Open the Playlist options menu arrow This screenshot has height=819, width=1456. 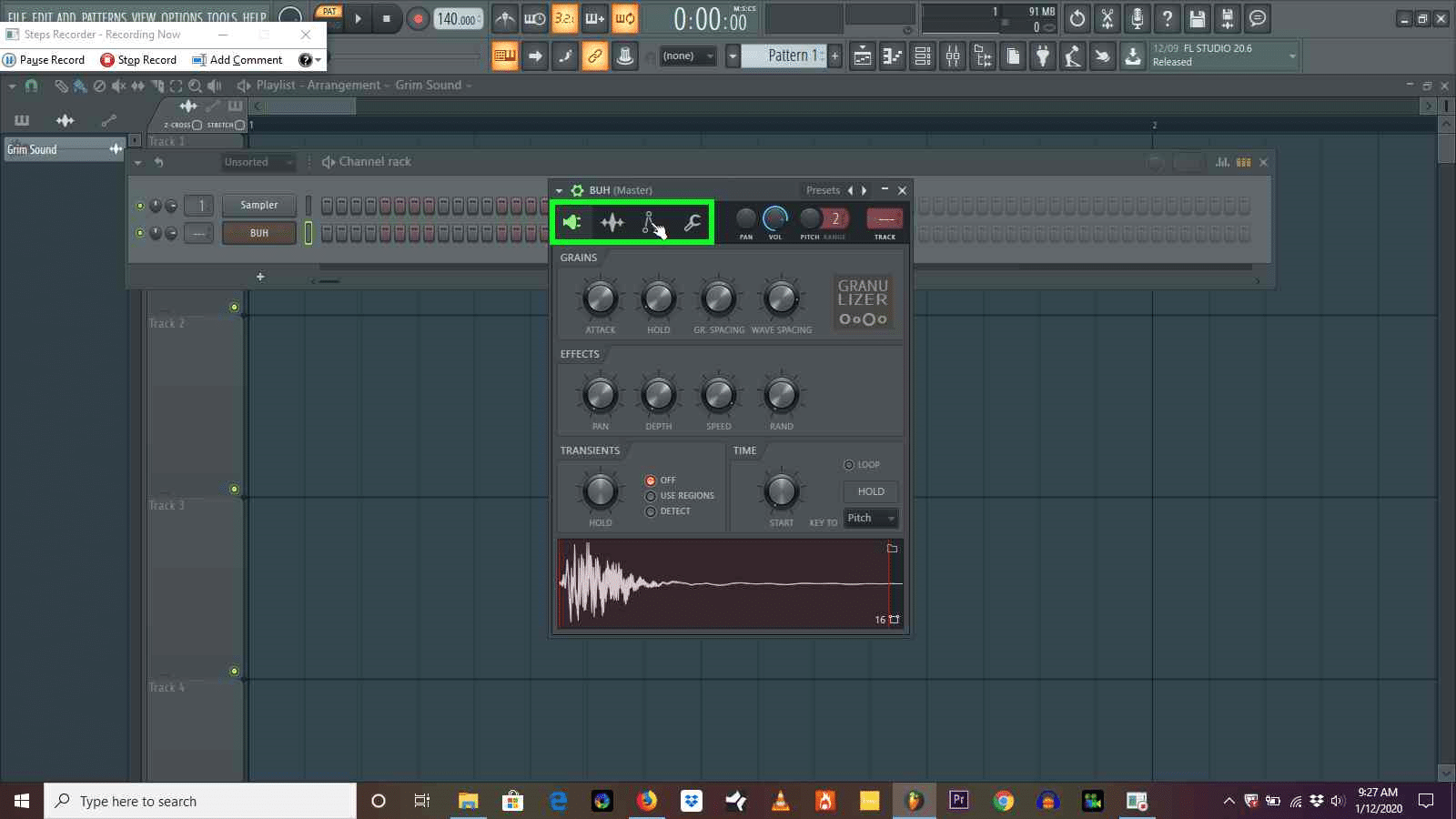click(x=12, y=86)
